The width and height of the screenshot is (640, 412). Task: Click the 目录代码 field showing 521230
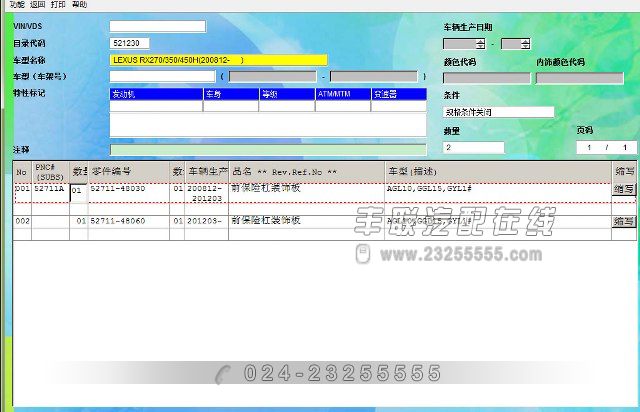coord(129,43)
